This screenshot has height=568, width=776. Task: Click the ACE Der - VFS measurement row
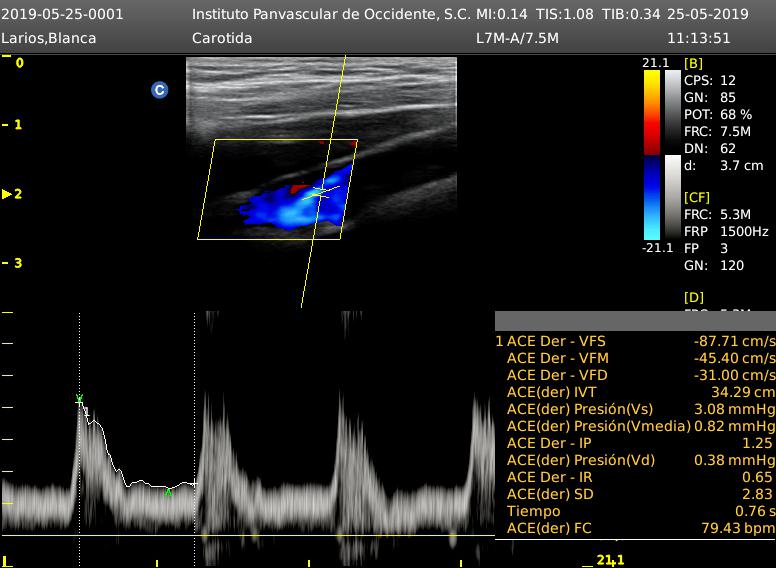(x=635, y=341)
